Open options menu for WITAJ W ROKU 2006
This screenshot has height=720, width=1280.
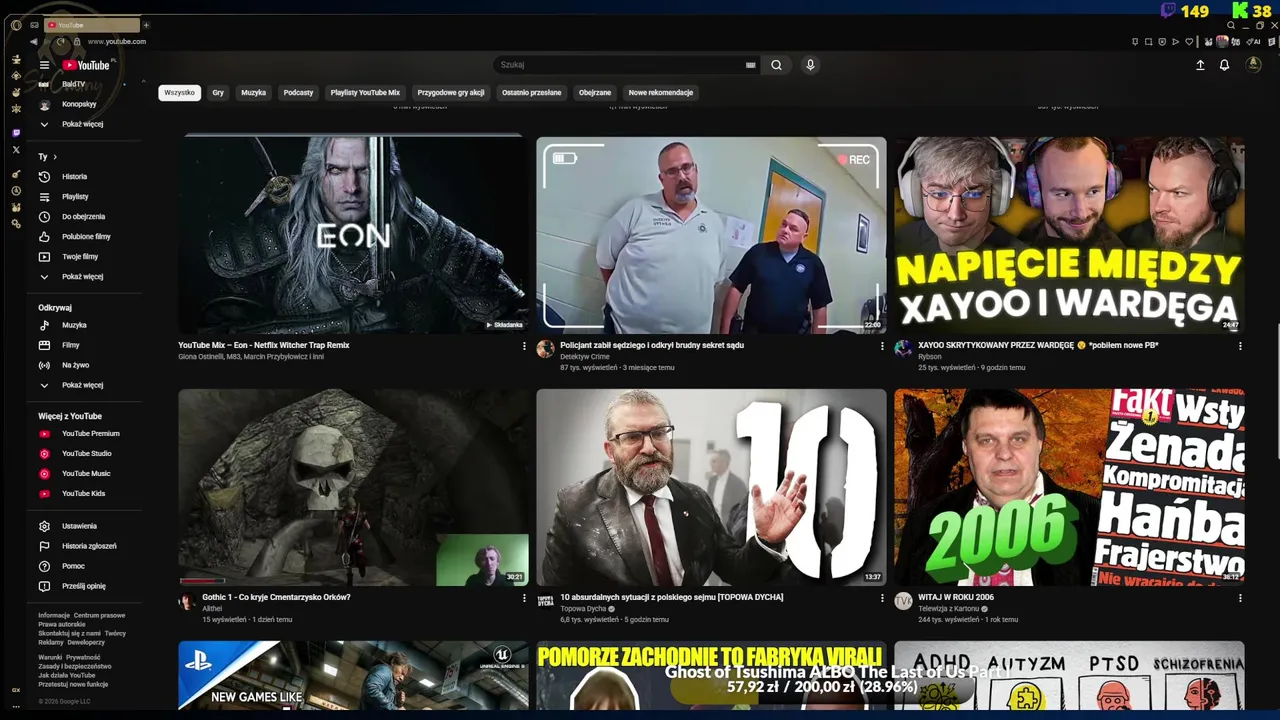click(x=1240, y=598)
